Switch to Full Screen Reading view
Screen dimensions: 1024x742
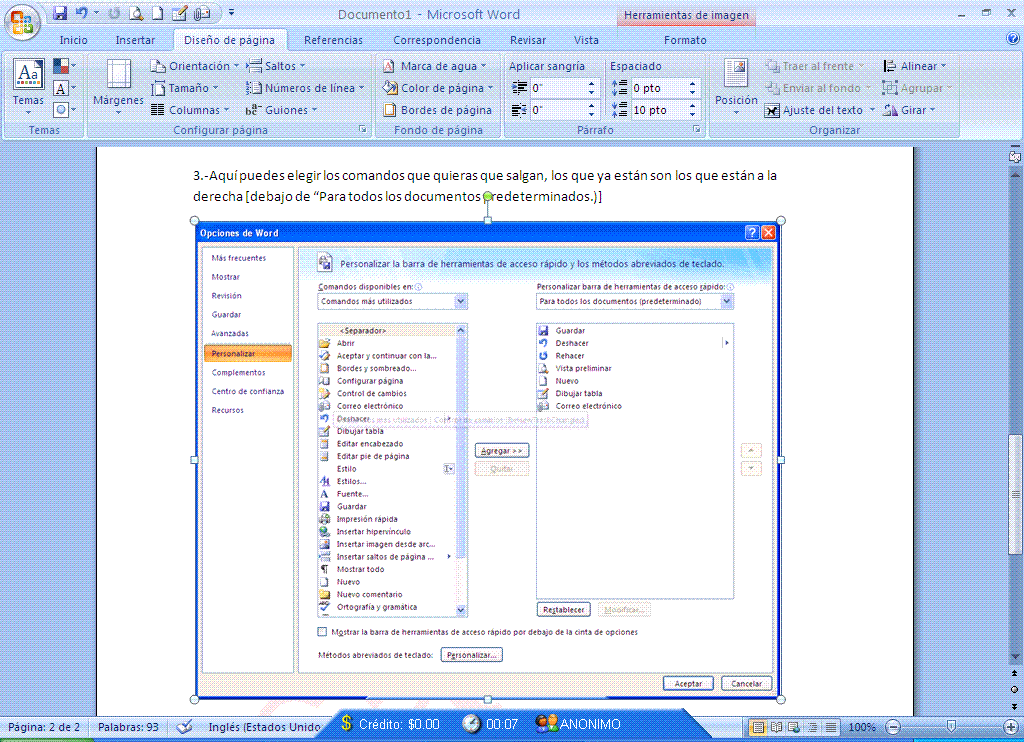pos(776,726)
